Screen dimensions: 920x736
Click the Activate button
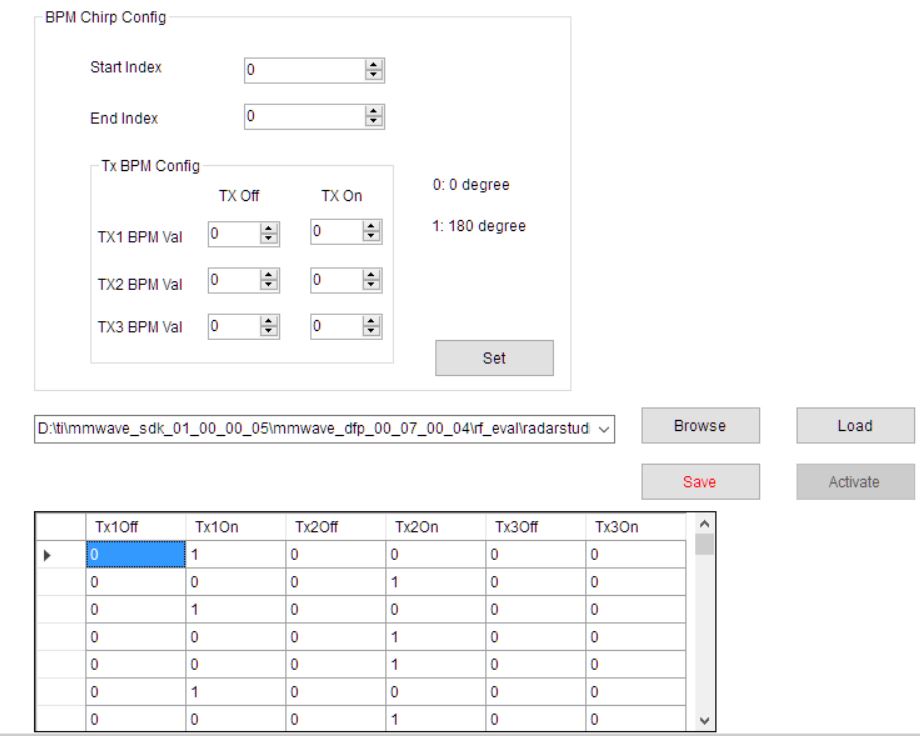(x=855, y=482)
